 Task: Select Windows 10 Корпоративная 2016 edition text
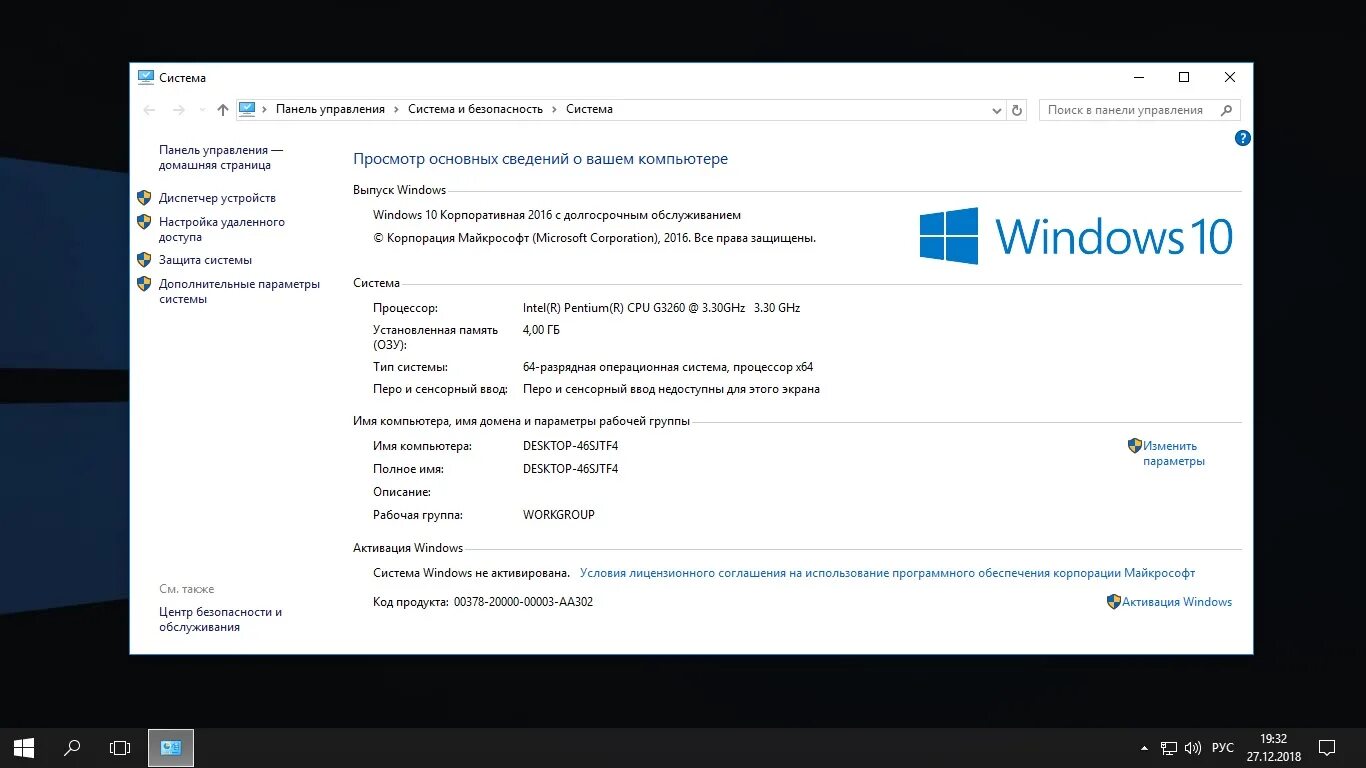coord(557,215)
